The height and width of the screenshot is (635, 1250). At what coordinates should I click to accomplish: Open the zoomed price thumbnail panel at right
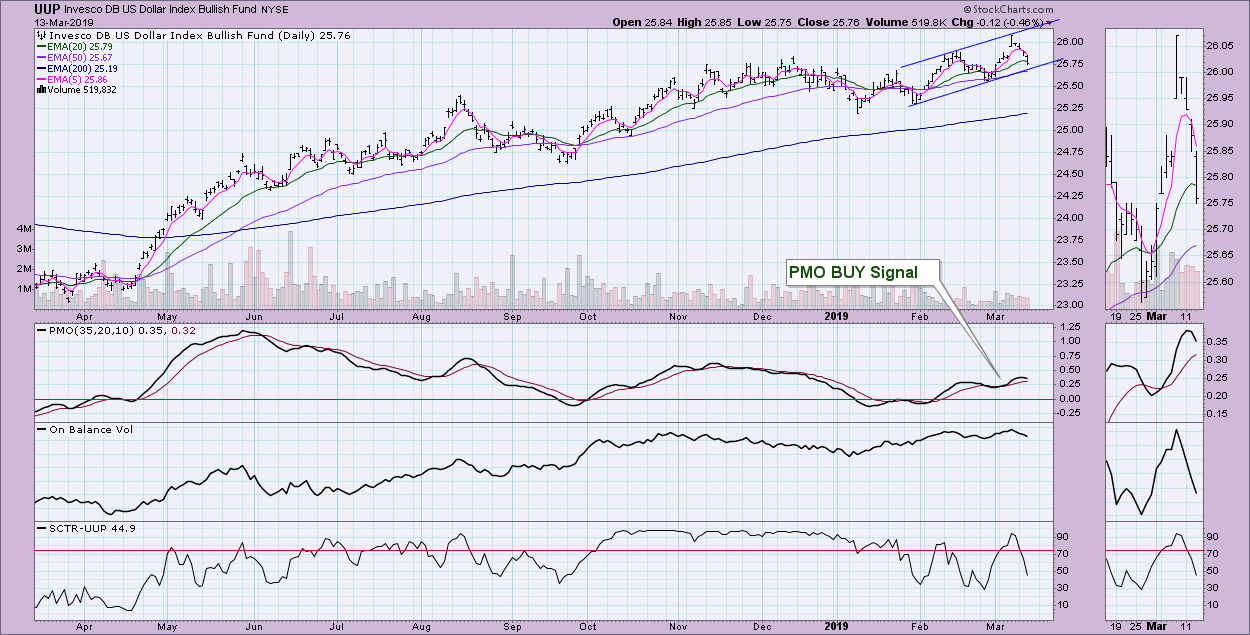tap(1153, 168)
